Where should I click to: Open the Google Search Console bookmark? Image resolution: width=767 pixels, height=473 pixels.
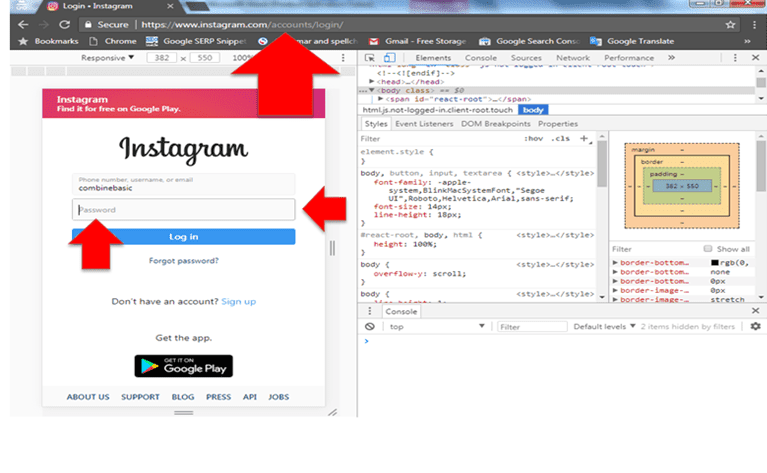(530, 41)
